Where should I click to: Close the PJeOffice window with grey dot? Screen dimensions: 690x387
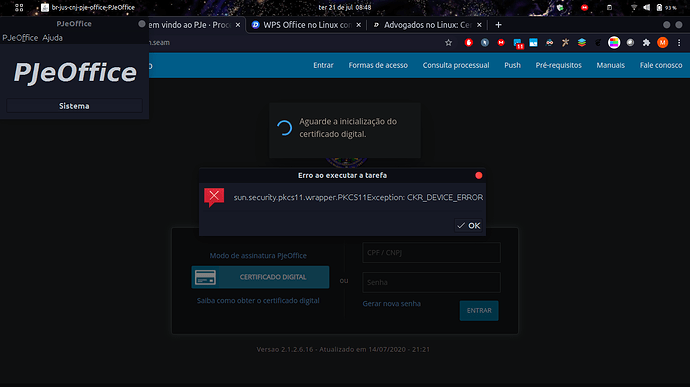click(x=142, y=24)
